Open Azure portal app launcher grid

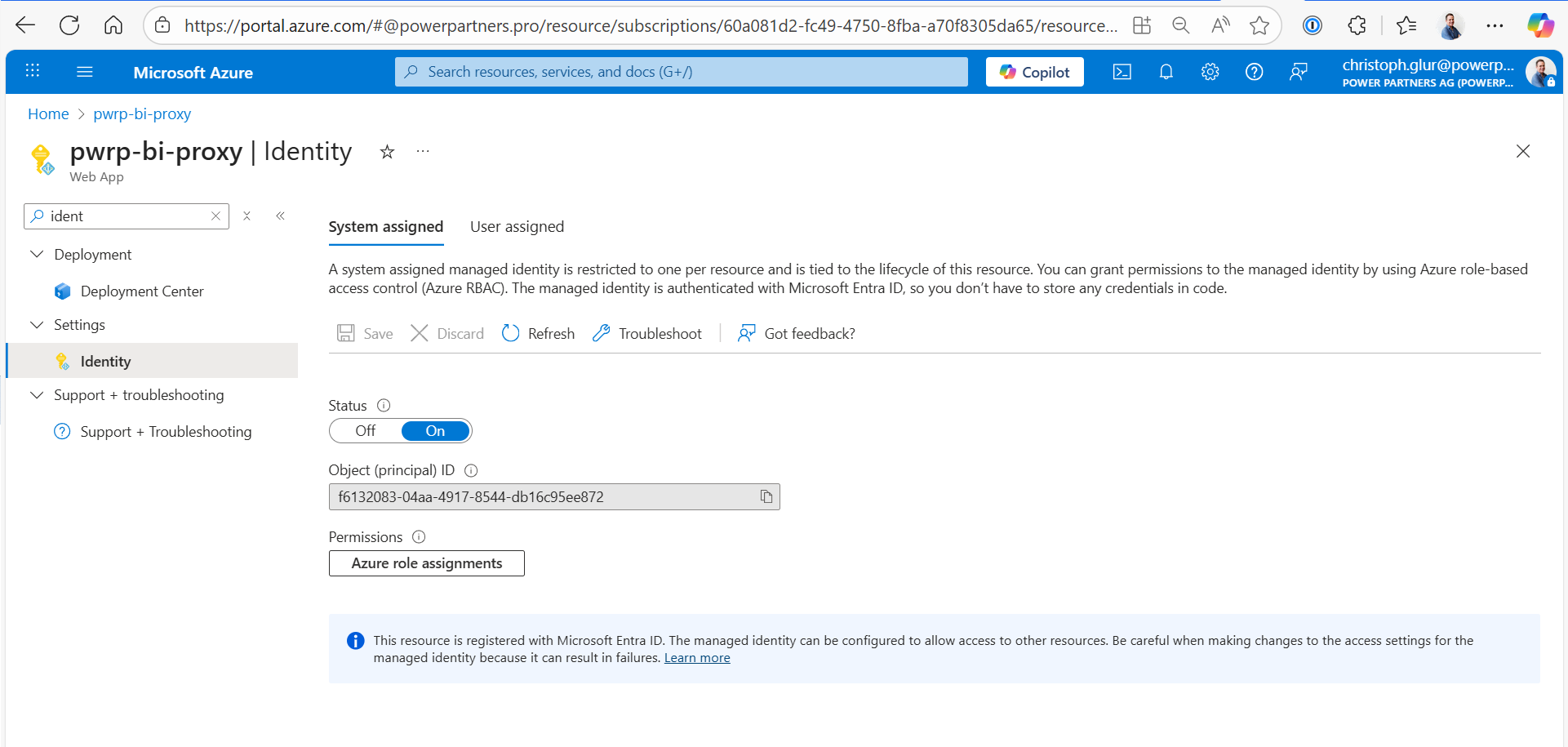click(x=33, y=71)
